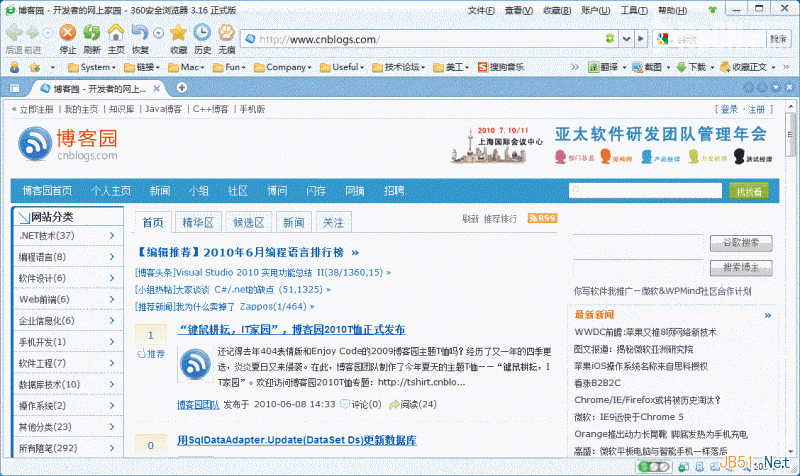Viewport: 800px width, 476px height.
Task: Click the green 找找看 search button
Action: point(749,191)
